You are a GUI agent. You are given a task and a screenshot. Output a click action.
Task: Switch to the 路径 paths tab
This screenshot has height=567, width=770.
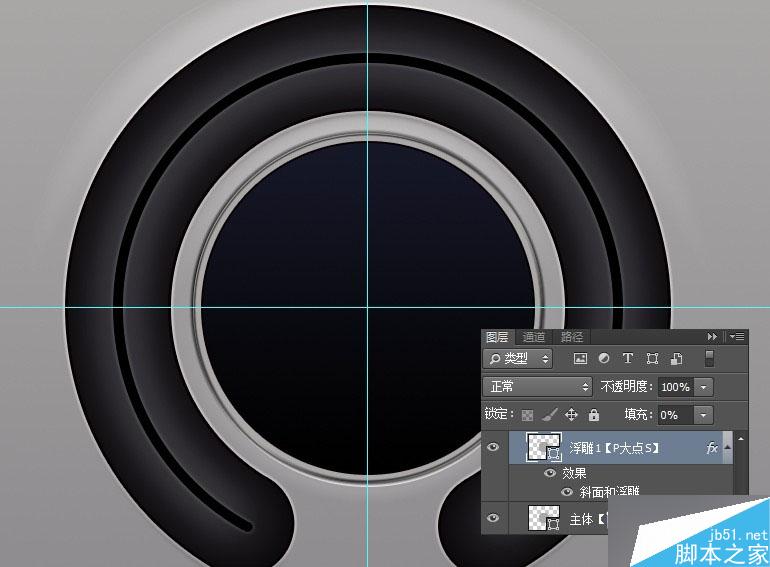(572, 337)
